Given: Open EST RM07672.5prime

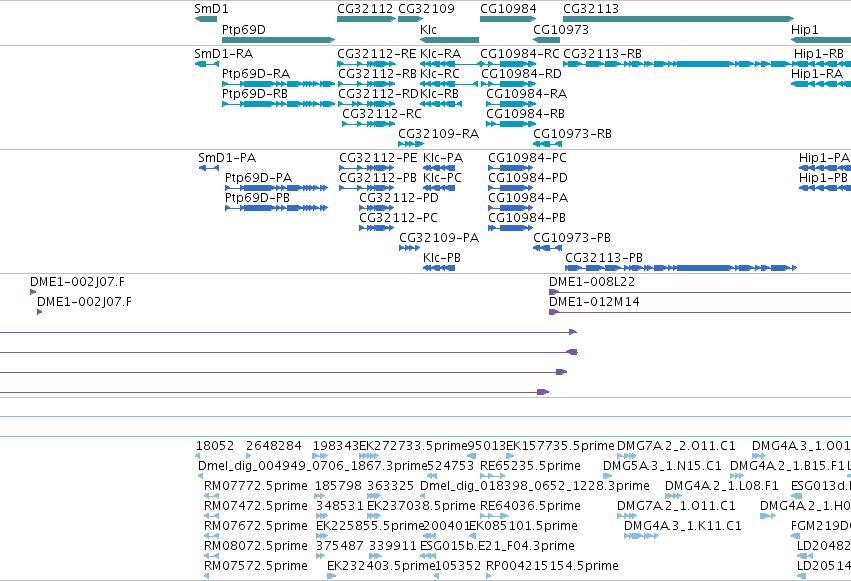Looking at the screenshot, I should pos(256,526).
